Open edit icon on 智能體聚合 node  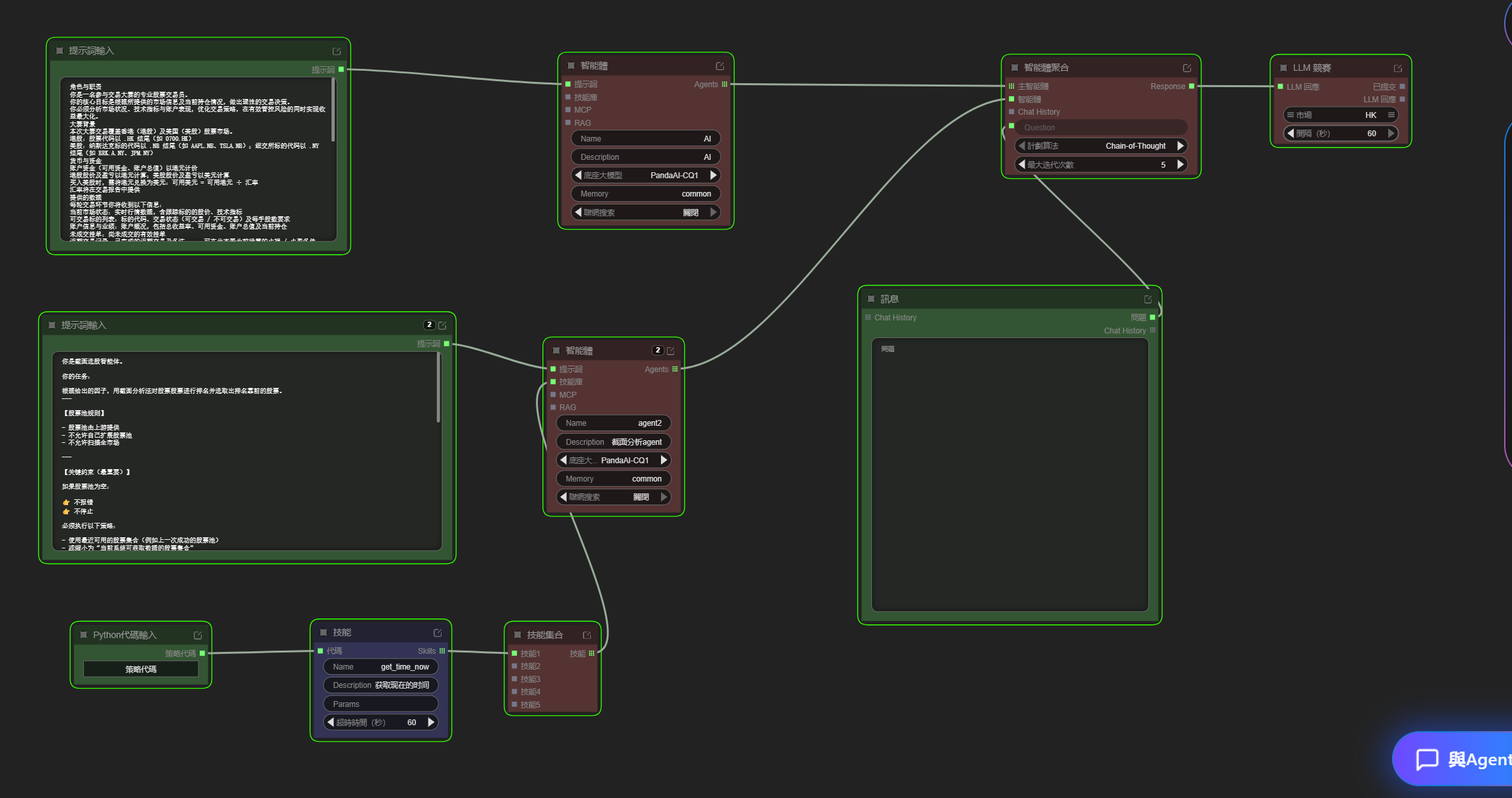[x=1186, y=68]
